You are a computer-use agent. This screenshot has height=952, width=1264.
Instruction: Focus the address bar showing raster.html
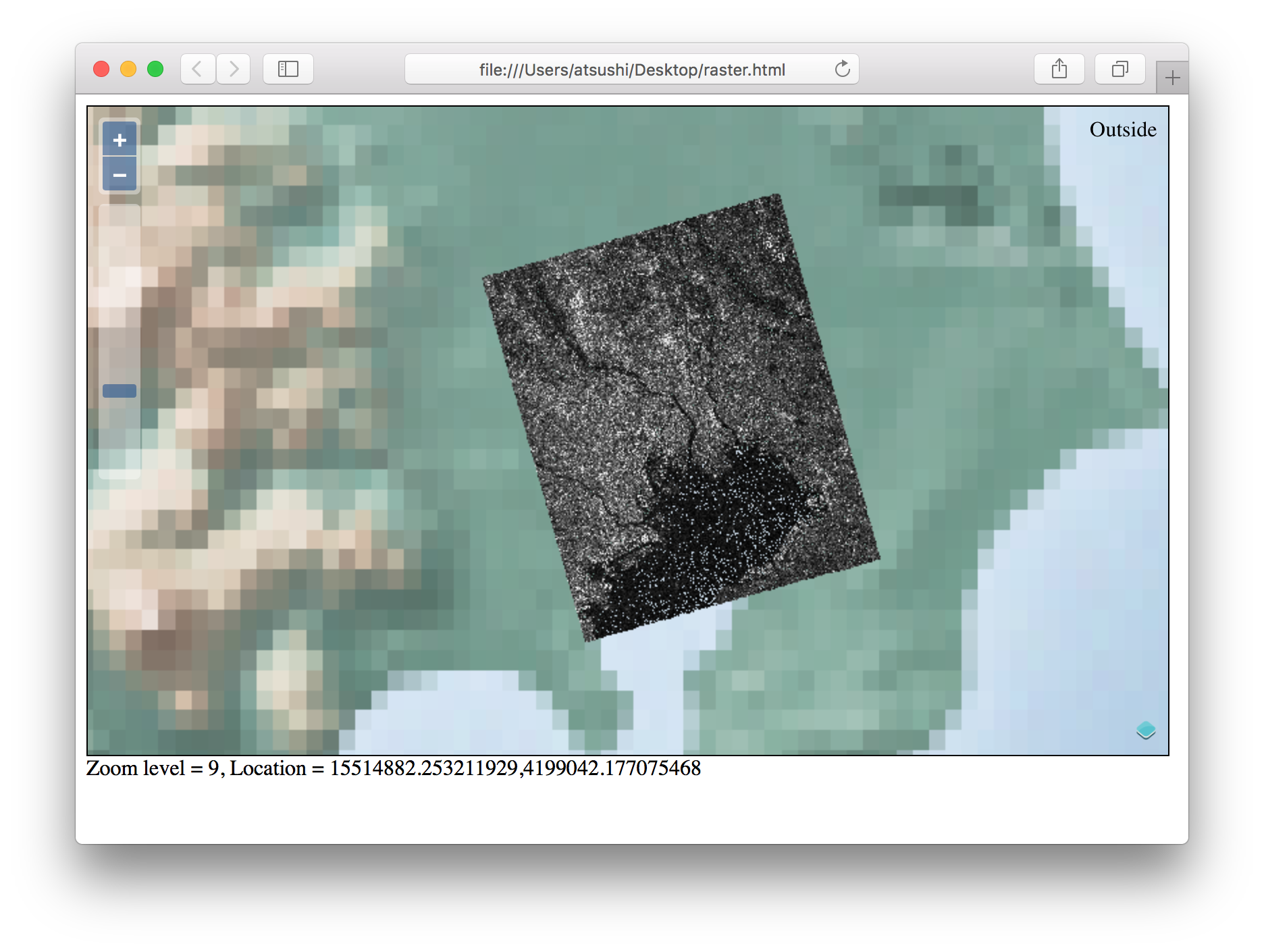pos(631,70)
